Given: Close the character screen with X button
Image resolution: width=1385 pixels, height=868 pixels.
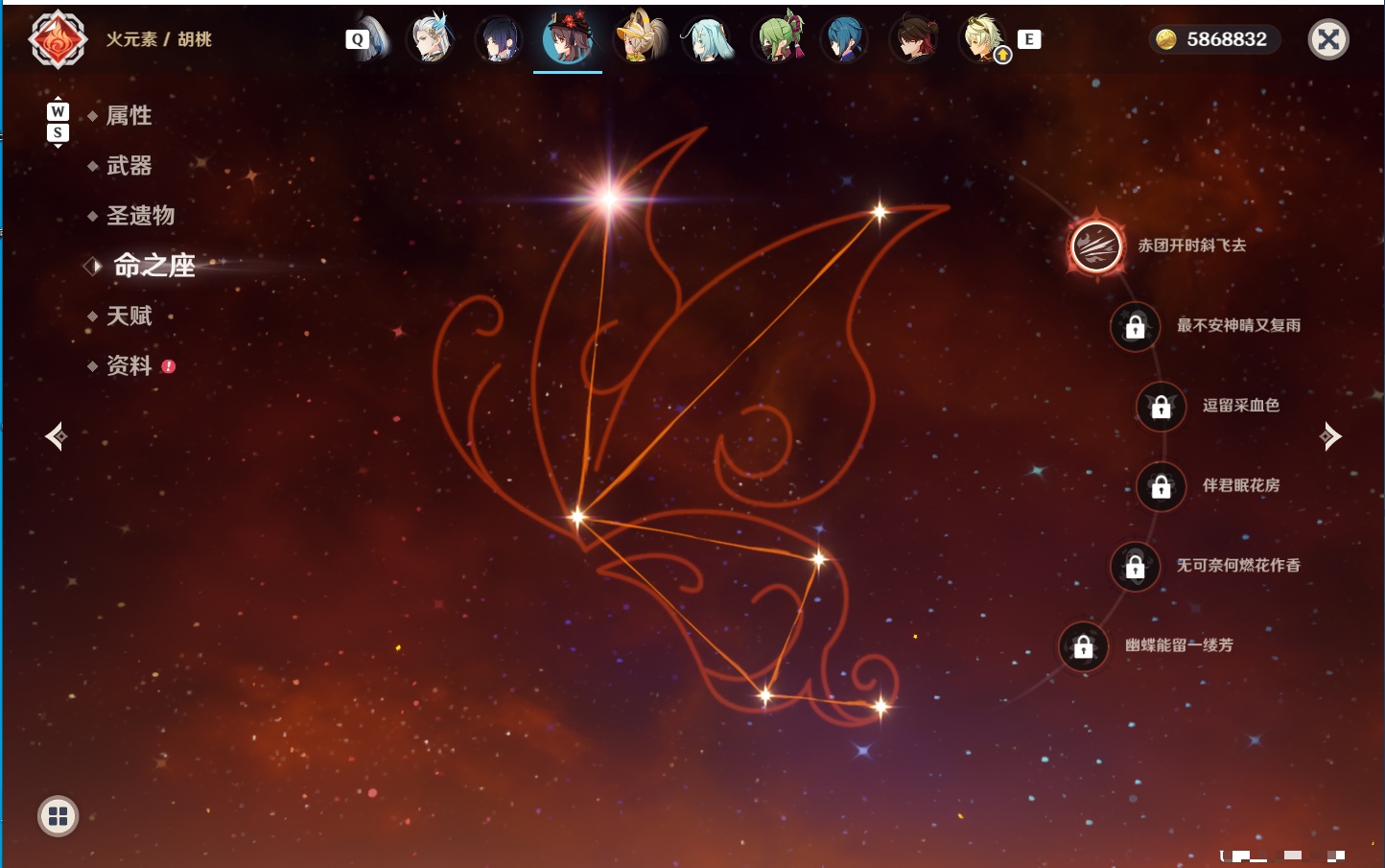Looking at the screenshot, I should click(1328, 39).
